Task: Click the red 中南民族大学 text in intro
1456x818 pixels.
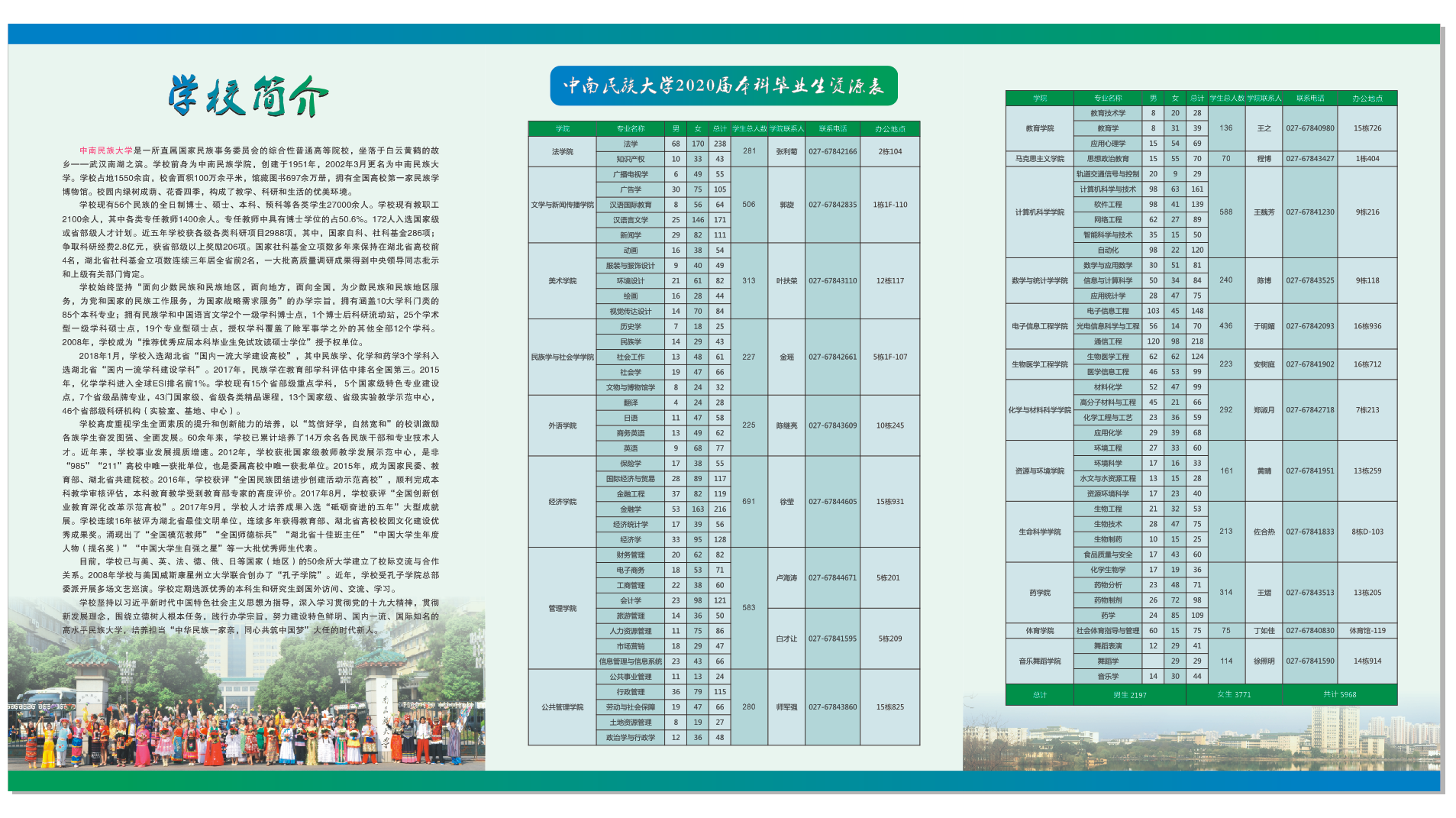Action: tap(106, 150)
